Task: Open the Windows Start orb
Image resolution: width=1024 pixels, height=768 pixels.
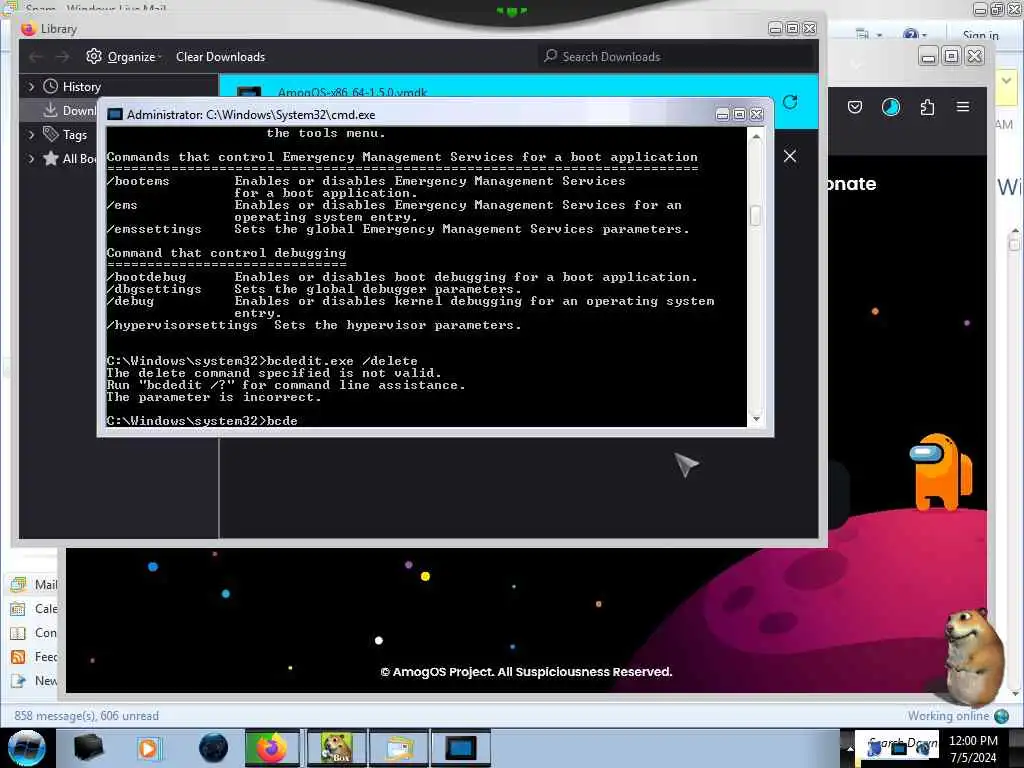Action: pos(26,748)
